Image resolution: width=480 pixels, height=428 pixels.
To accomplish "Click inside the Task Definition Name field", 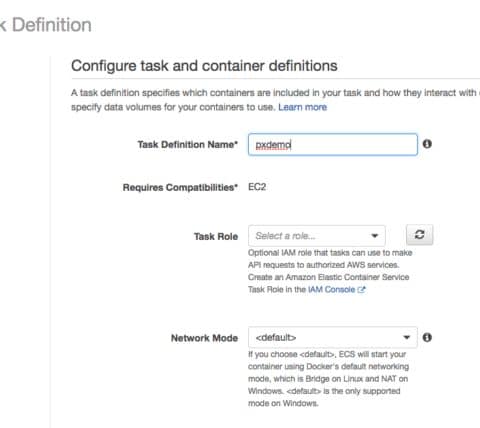I will [x=333, y=145].
